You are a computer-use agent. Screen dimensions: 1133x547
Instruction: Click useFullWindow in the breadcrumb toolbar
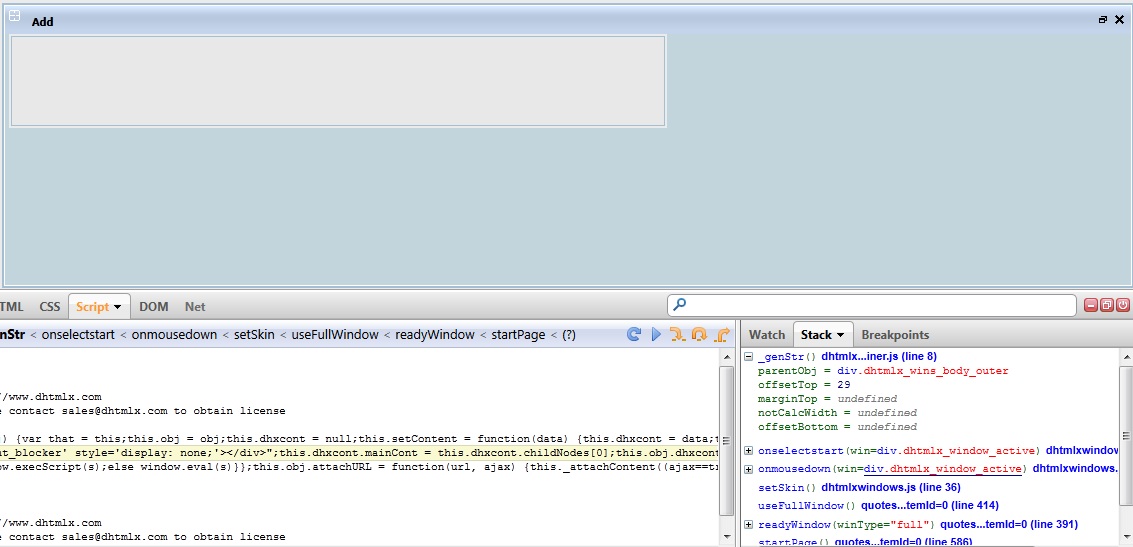(x=335, y=335)
